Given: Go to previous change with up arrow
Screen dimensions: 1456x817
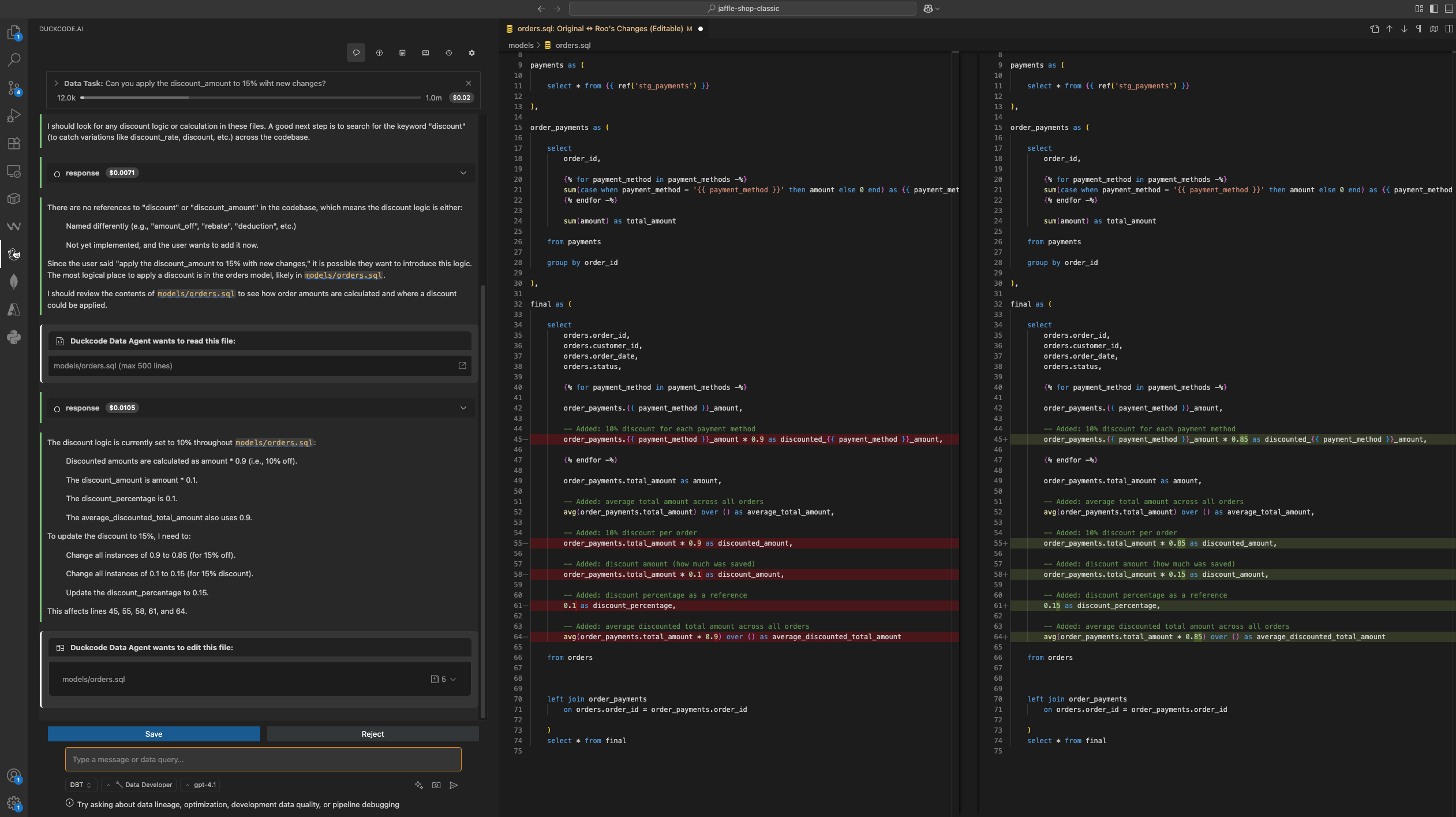Looking at the screenshot, I should pyautogui.click(x=1390, y=28).
